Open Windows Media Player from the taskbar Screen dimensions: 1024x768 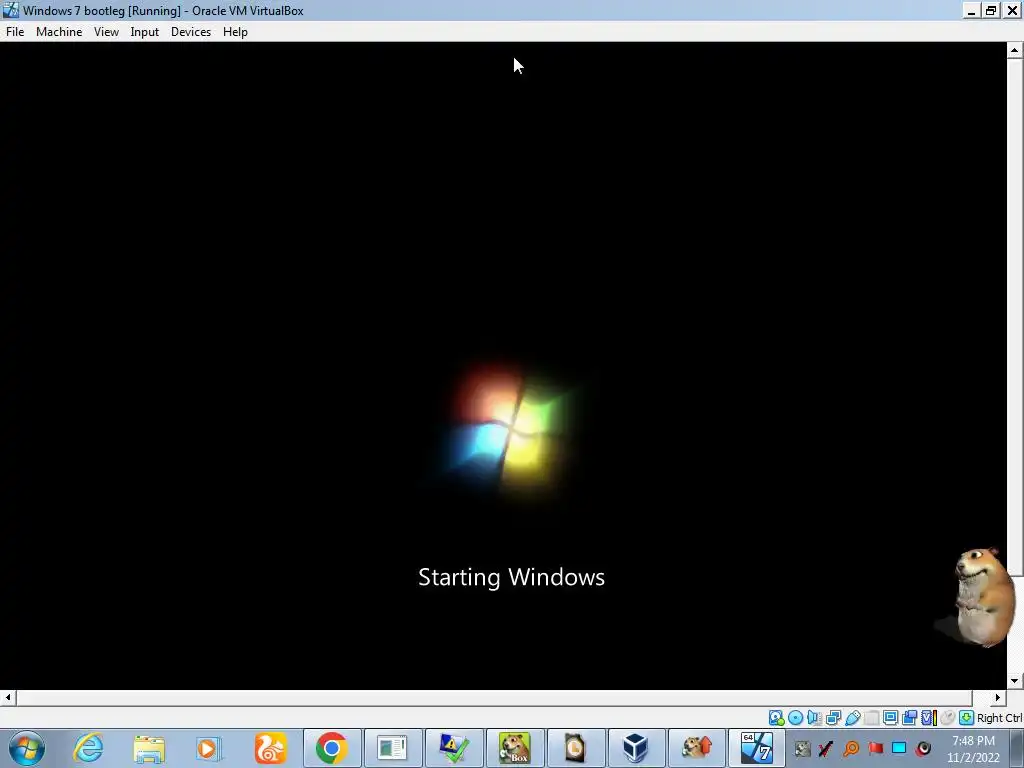pos(208,748)
